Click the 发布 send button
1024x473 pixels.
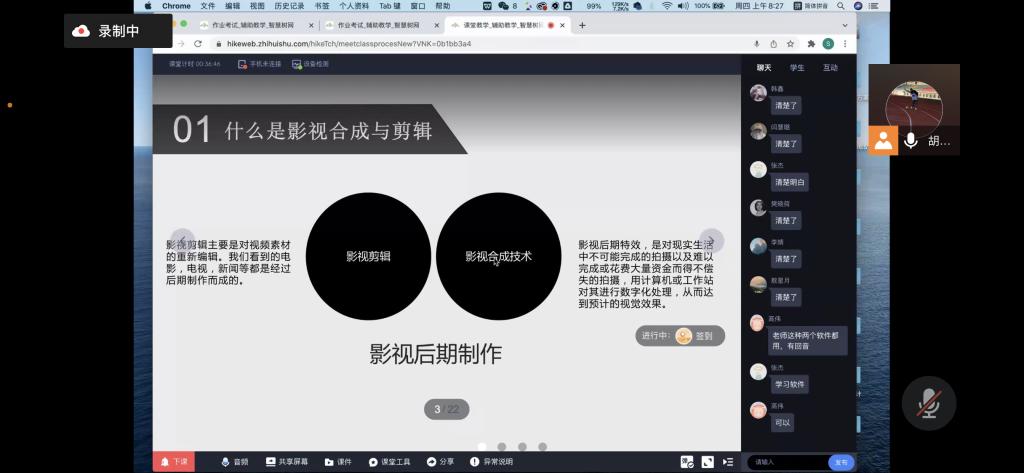pyautogui.click(x=841, y=461)
